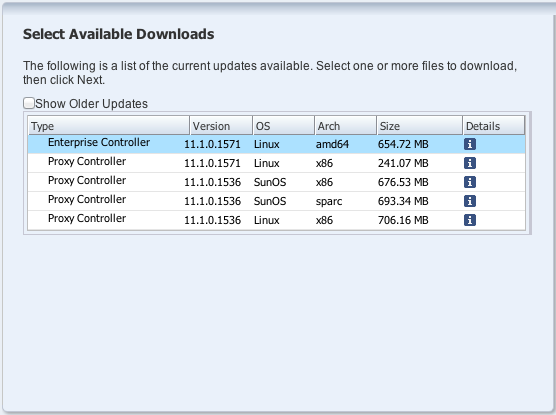This screenshot has width=556, height=415.
Task: Open details icon for the 676.53 MB download
Action: (469, 182)
